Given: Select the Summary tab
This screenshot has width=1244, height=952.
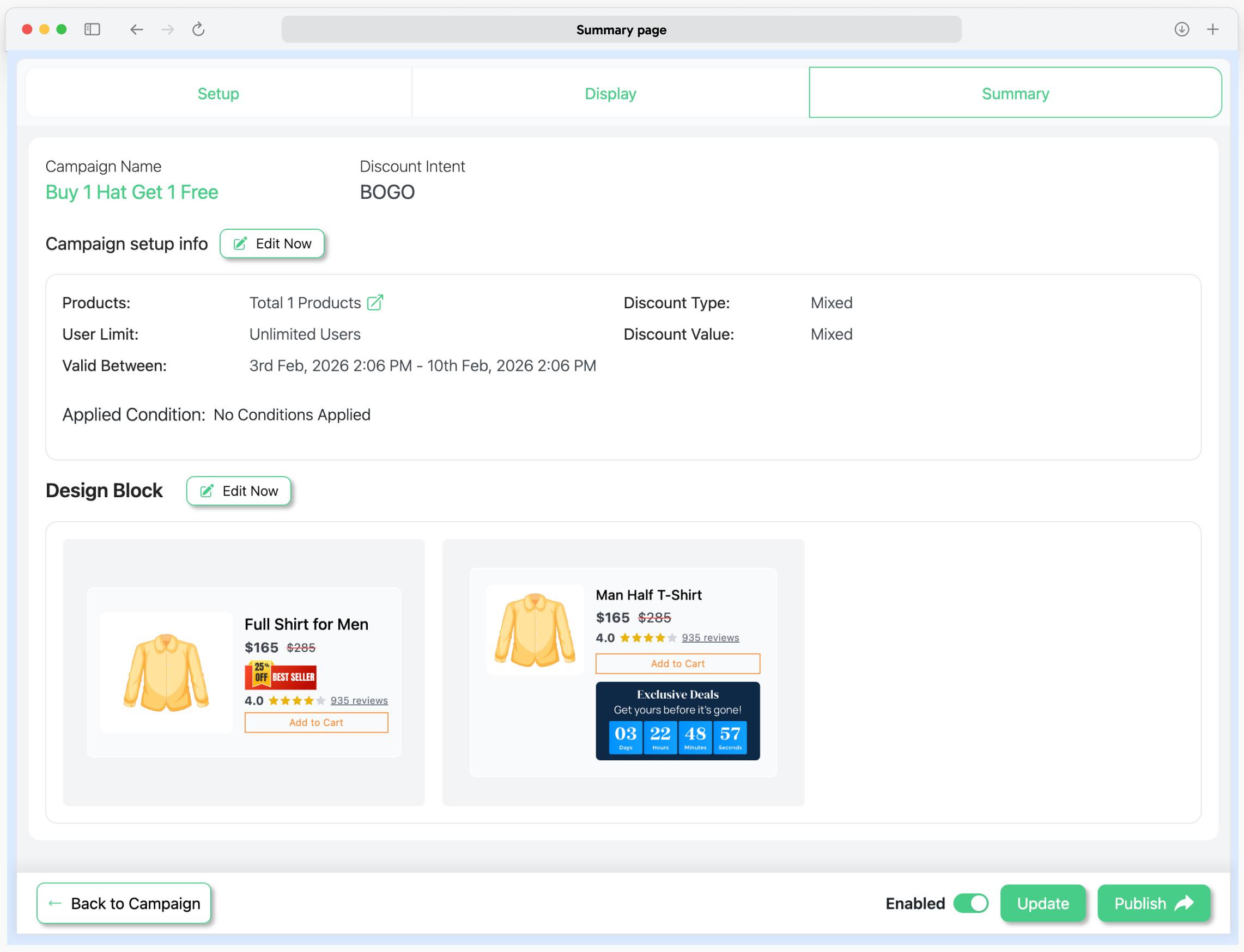Looking at the screenshot, I should 1015,94.
